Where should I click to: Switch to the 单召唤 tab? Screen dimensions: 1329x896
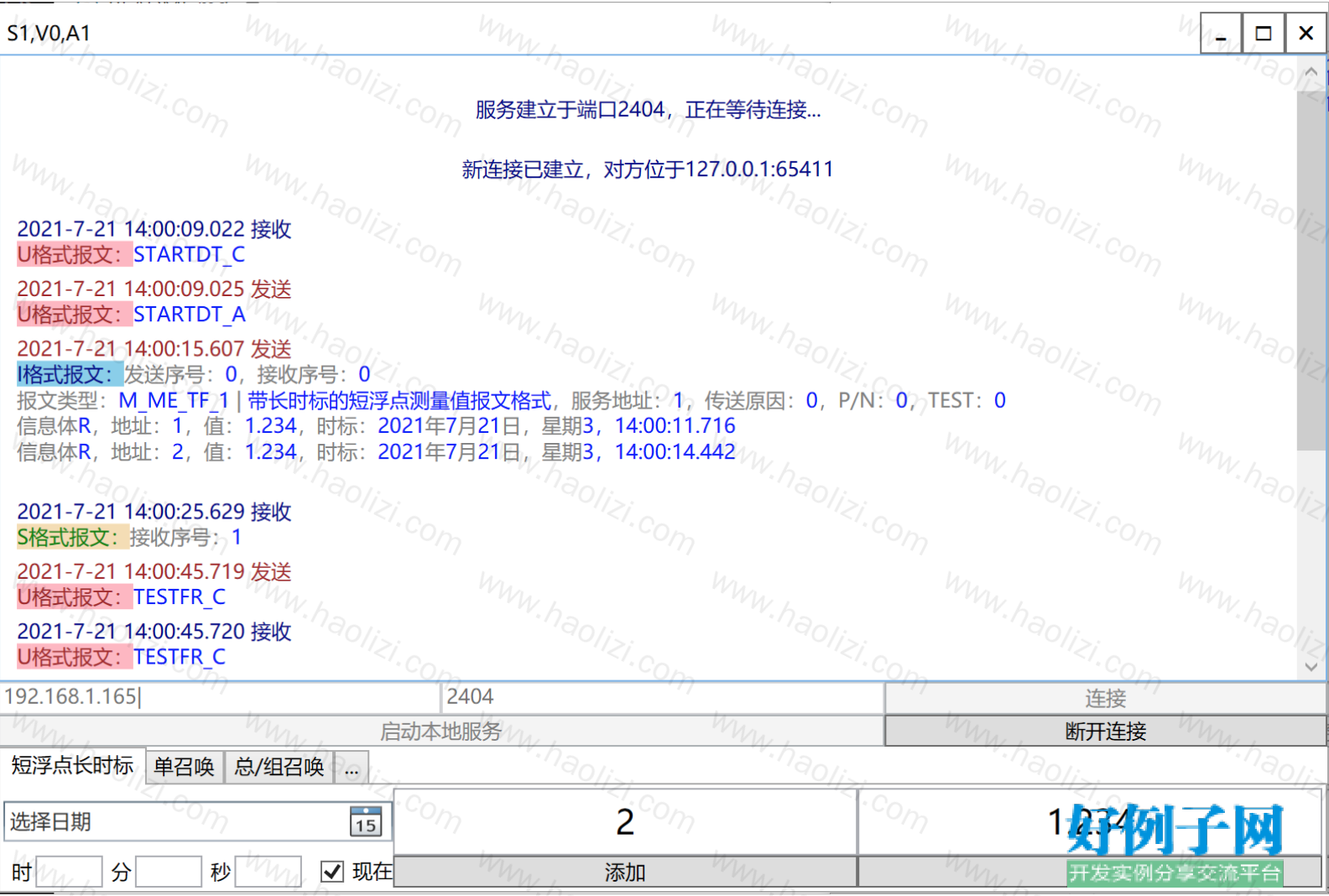185,767
